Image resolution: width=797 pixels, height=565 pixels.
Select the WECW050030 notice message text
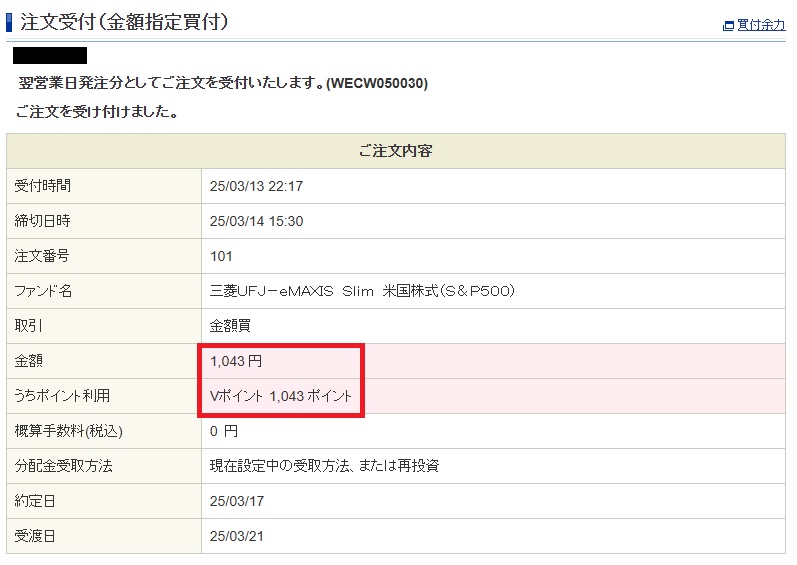click(223, 84)
